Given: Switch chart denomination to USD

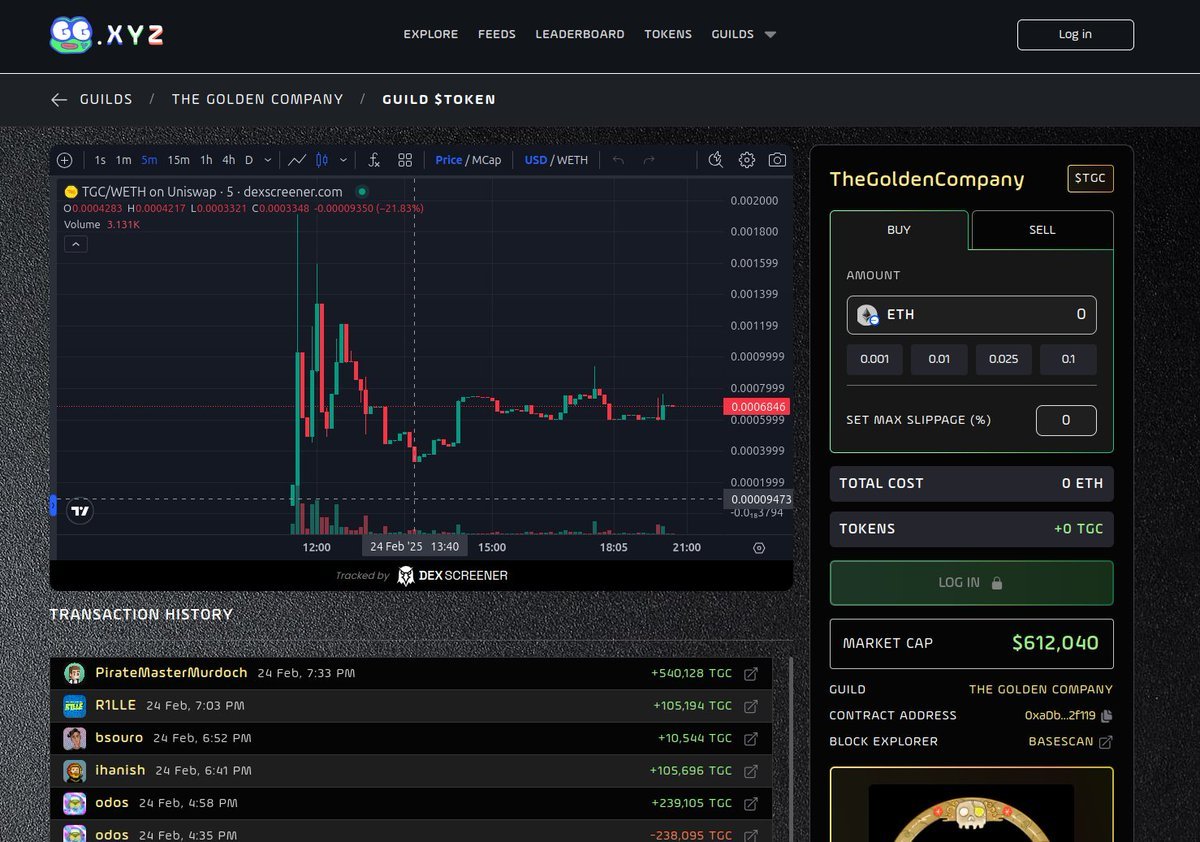Looking at the screenshot, I should 536,160.
